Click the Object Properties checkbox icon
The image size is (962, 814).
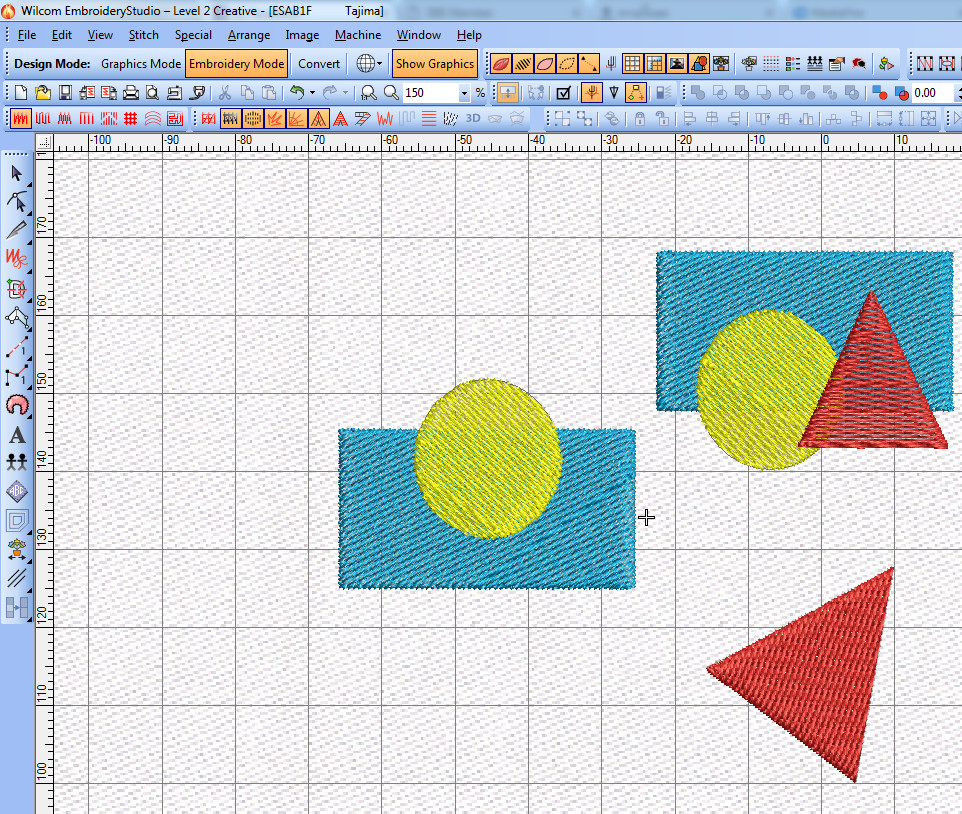point(563,93)
